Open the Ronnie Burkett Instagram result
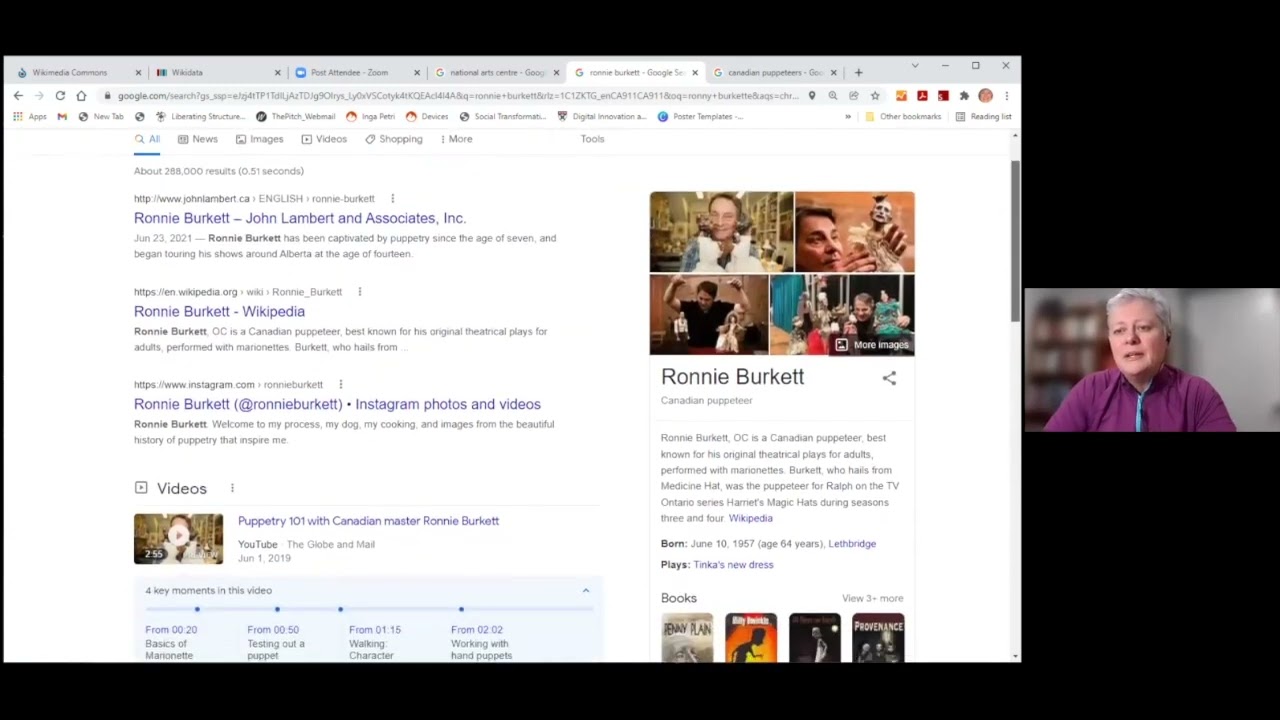 pyautogui.click(x=337, y=404)
